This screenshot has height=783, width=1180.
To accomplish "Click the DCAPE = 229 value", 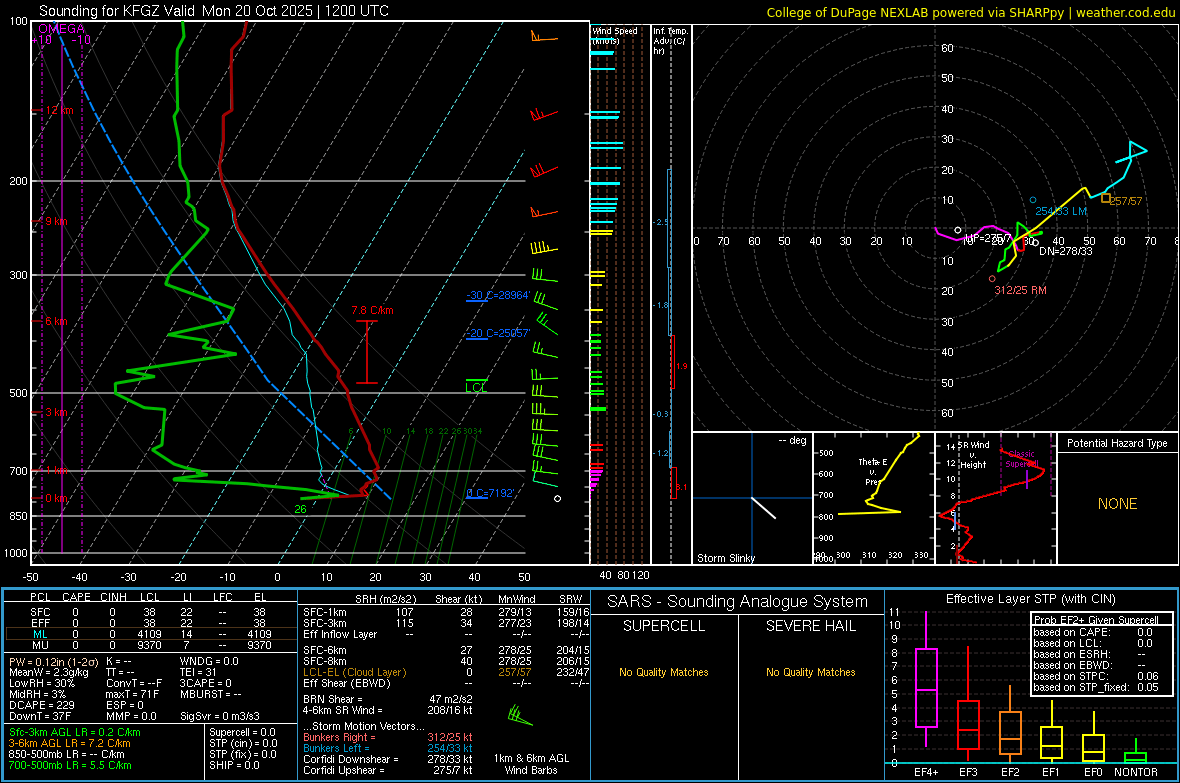I will coord(41,705).
